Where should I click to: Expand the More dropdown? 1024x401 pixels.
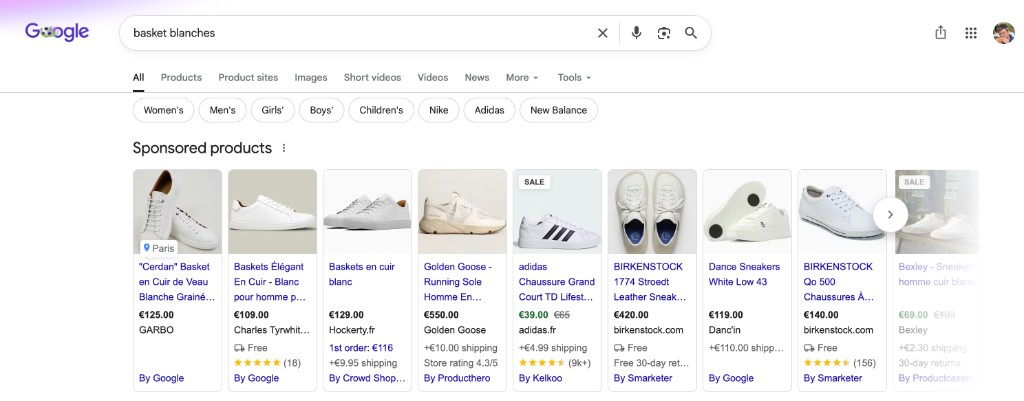[x=522, y=77]
